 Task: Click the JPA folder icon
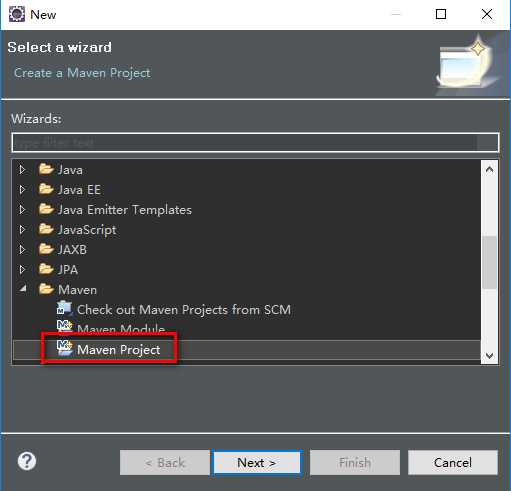tap(46, 269)
